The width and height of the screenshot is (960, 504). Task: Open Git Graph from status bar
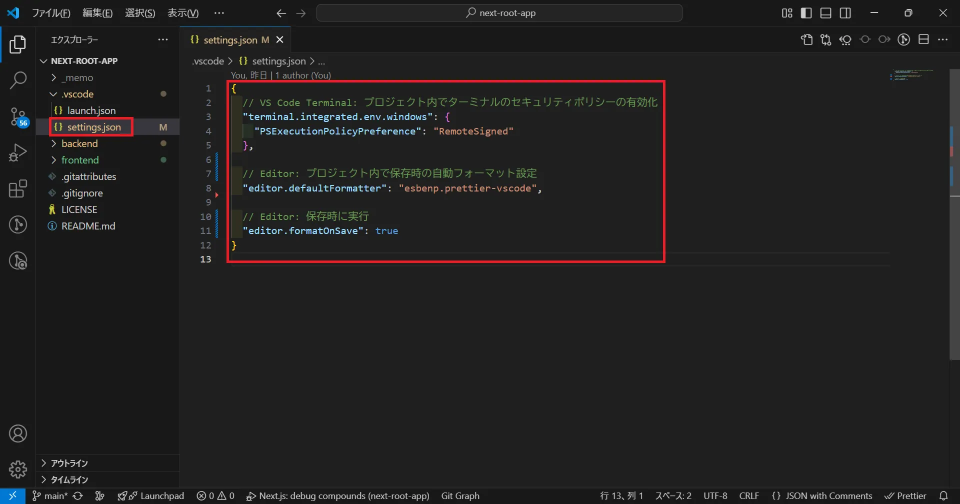(460, 496)
